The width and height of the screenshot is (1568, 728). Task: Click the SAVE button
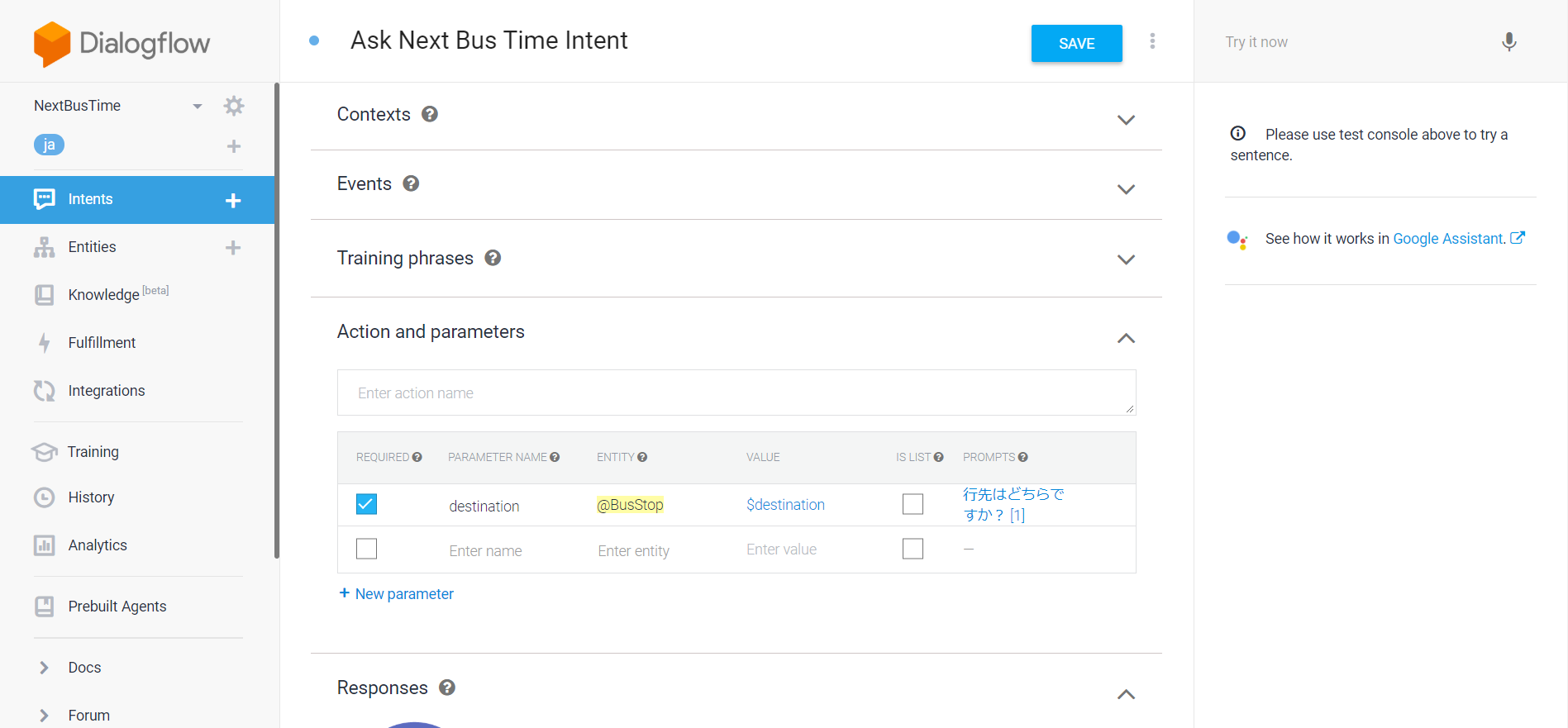(1076, 44)
